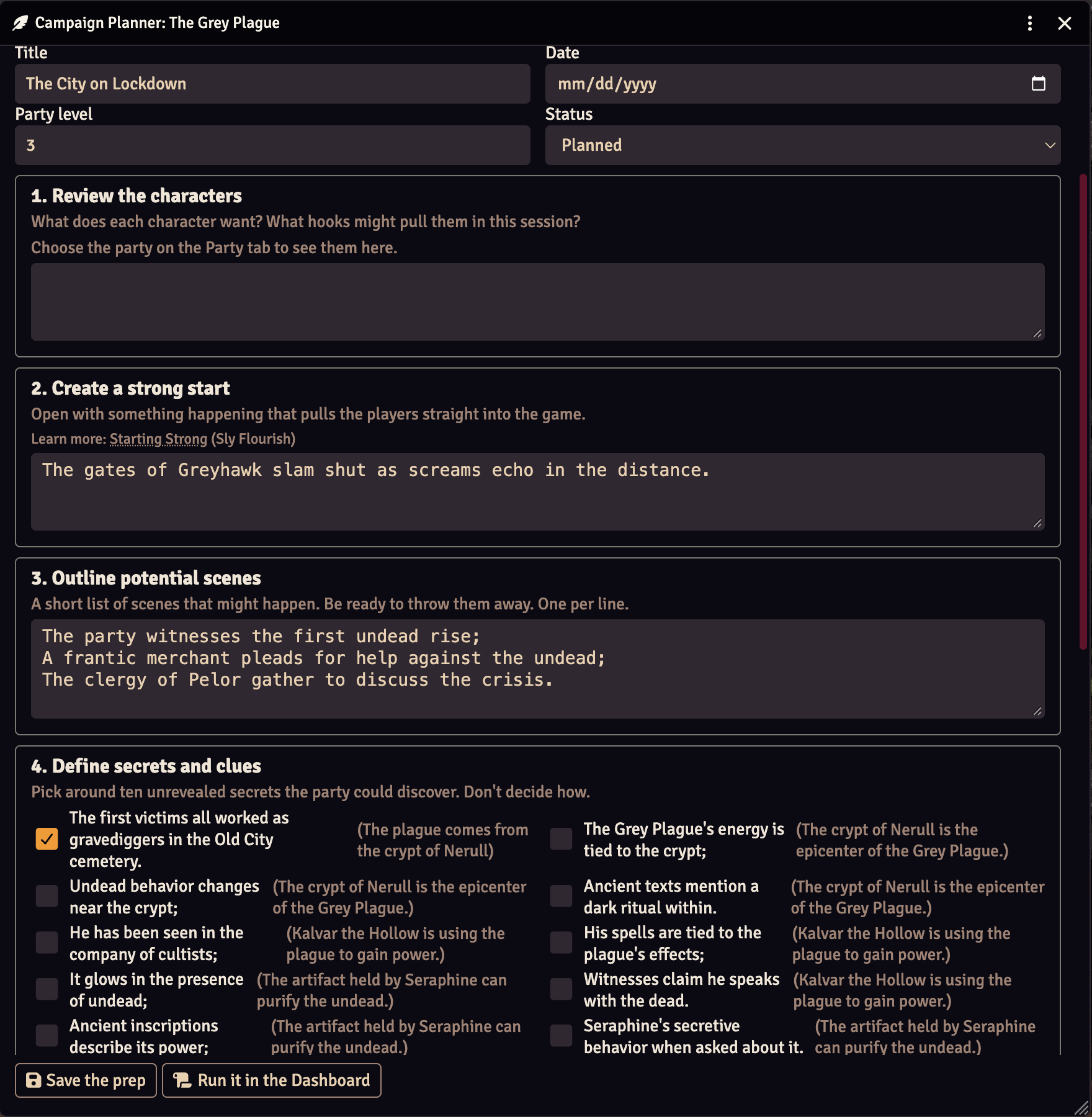Click 'Choose the party on the Party tab' hint
Viewport: 1092px width, 1117px height.
pyautogui.click(x=214, y=248)
